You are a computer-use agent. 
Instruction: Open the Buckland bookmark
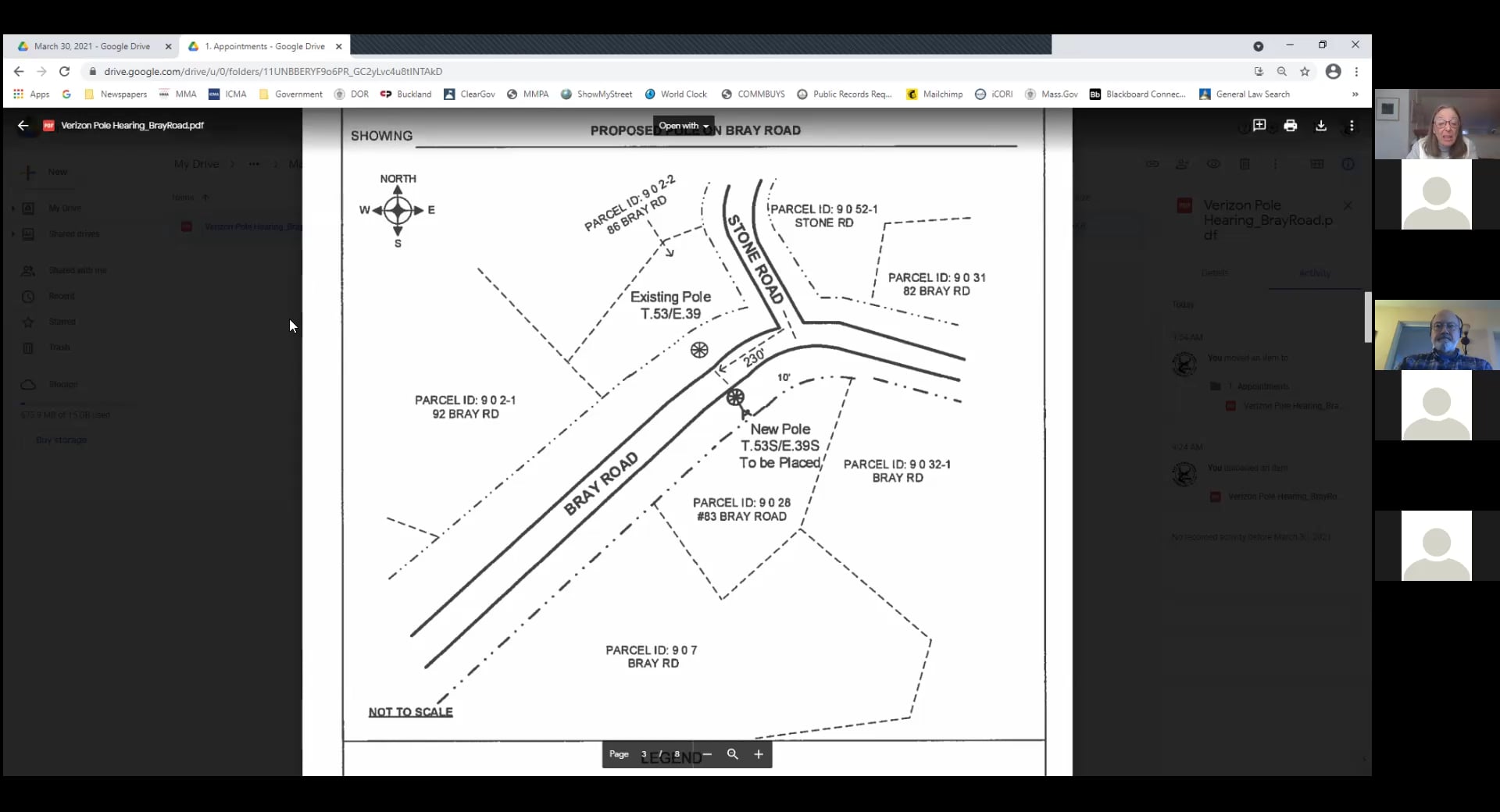pos(405,94)
